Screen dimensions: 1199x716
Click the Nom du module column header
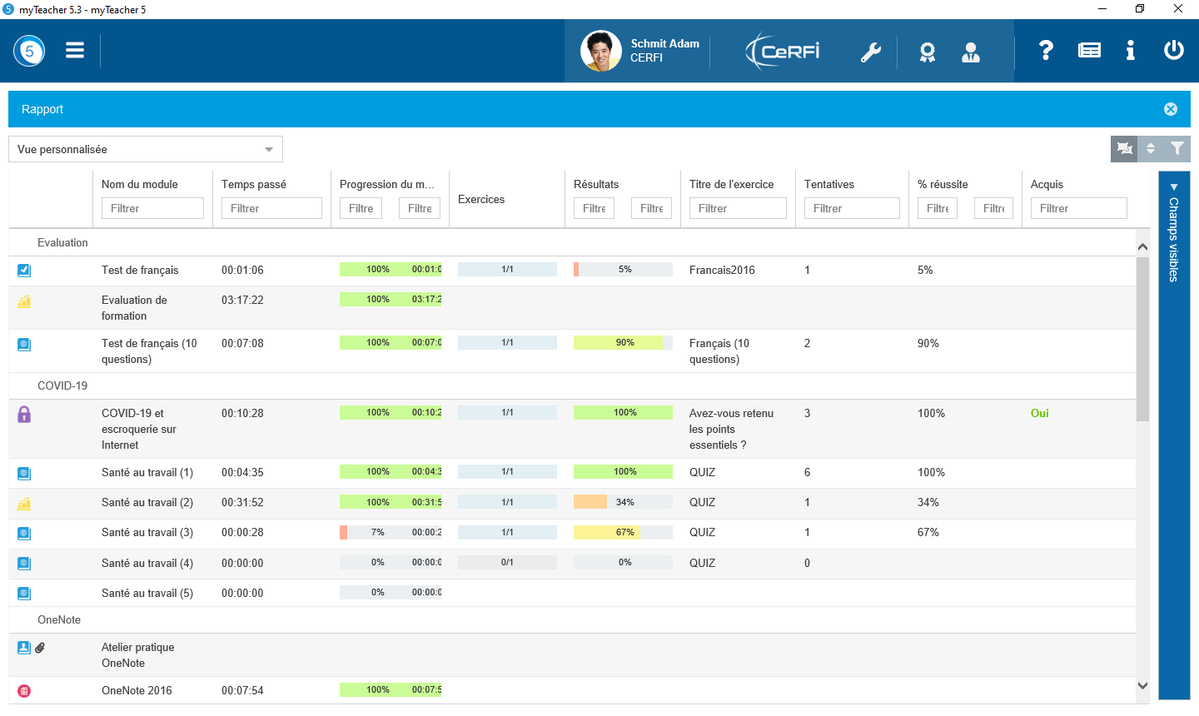pos(139,184)
